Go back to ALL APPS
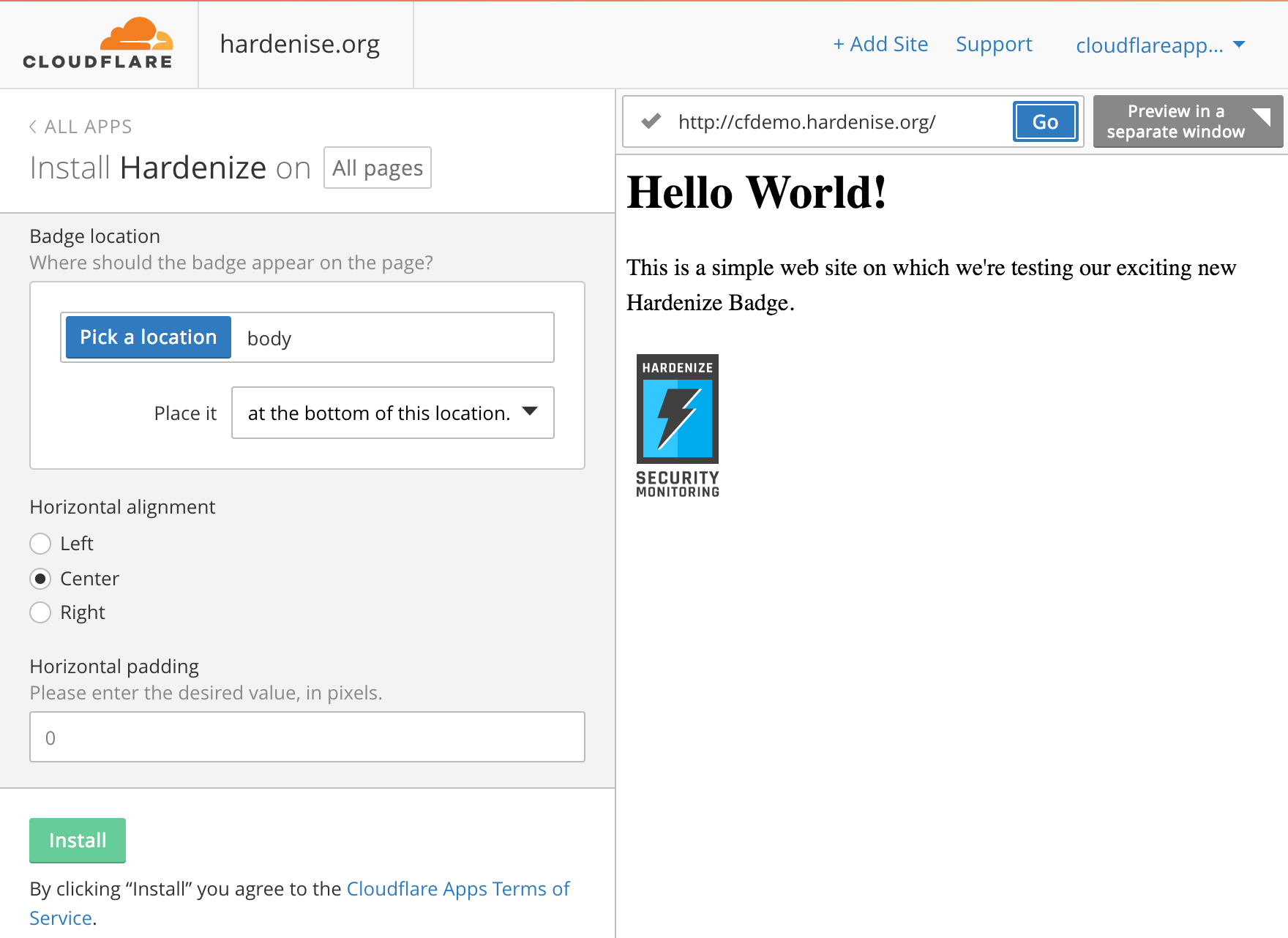 click(x=80, y=127)
